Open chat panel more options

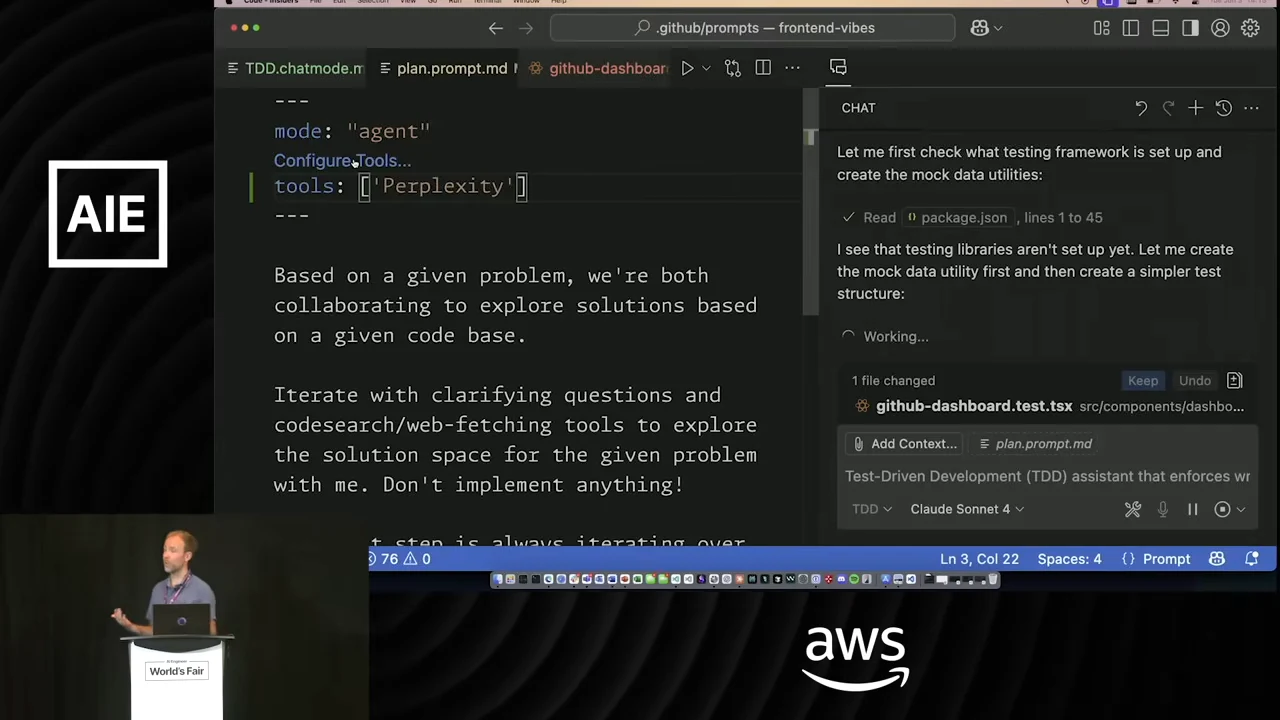click(x=1251, y=108)
